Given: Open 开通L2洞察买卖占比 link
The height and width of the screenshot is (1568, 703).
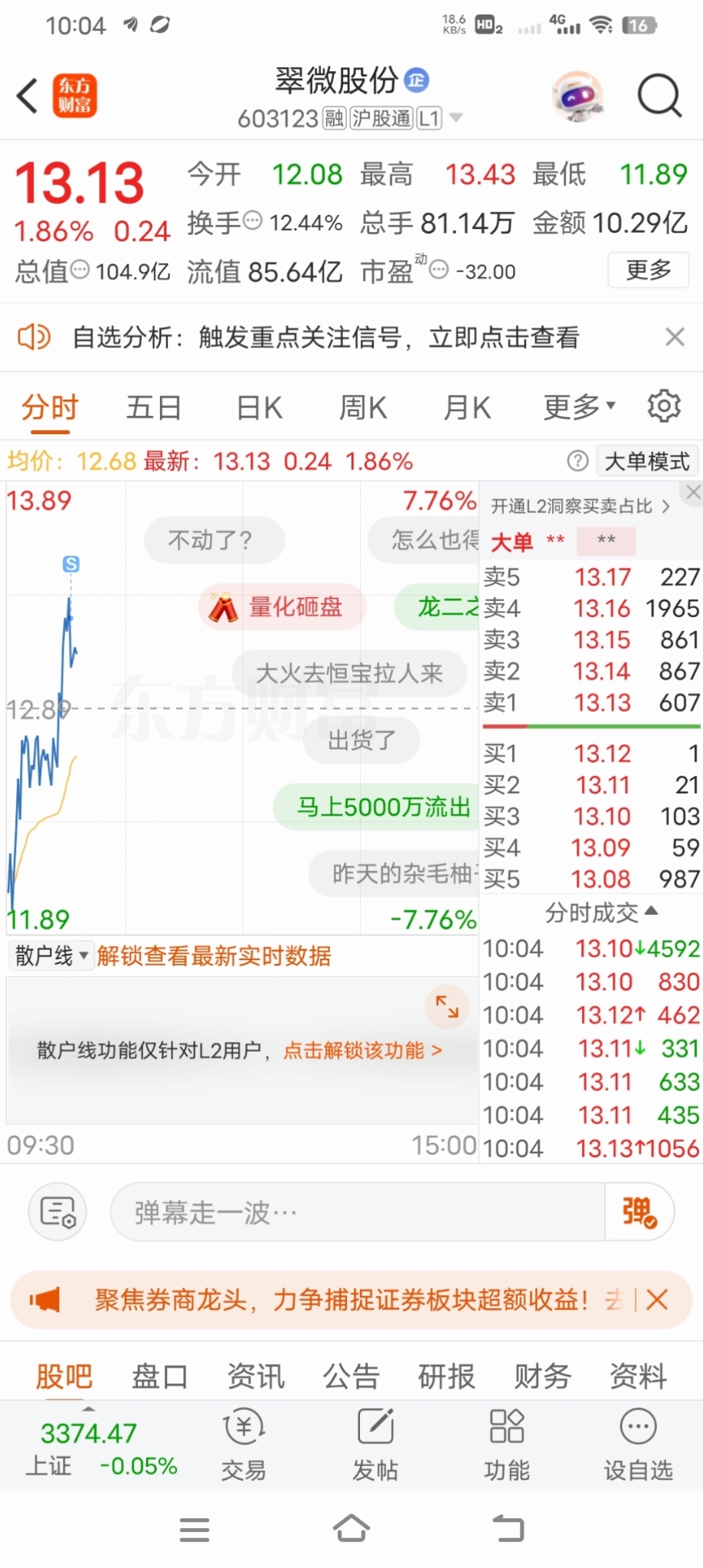Looking at the screenshot, I should (x=580, y=506).
